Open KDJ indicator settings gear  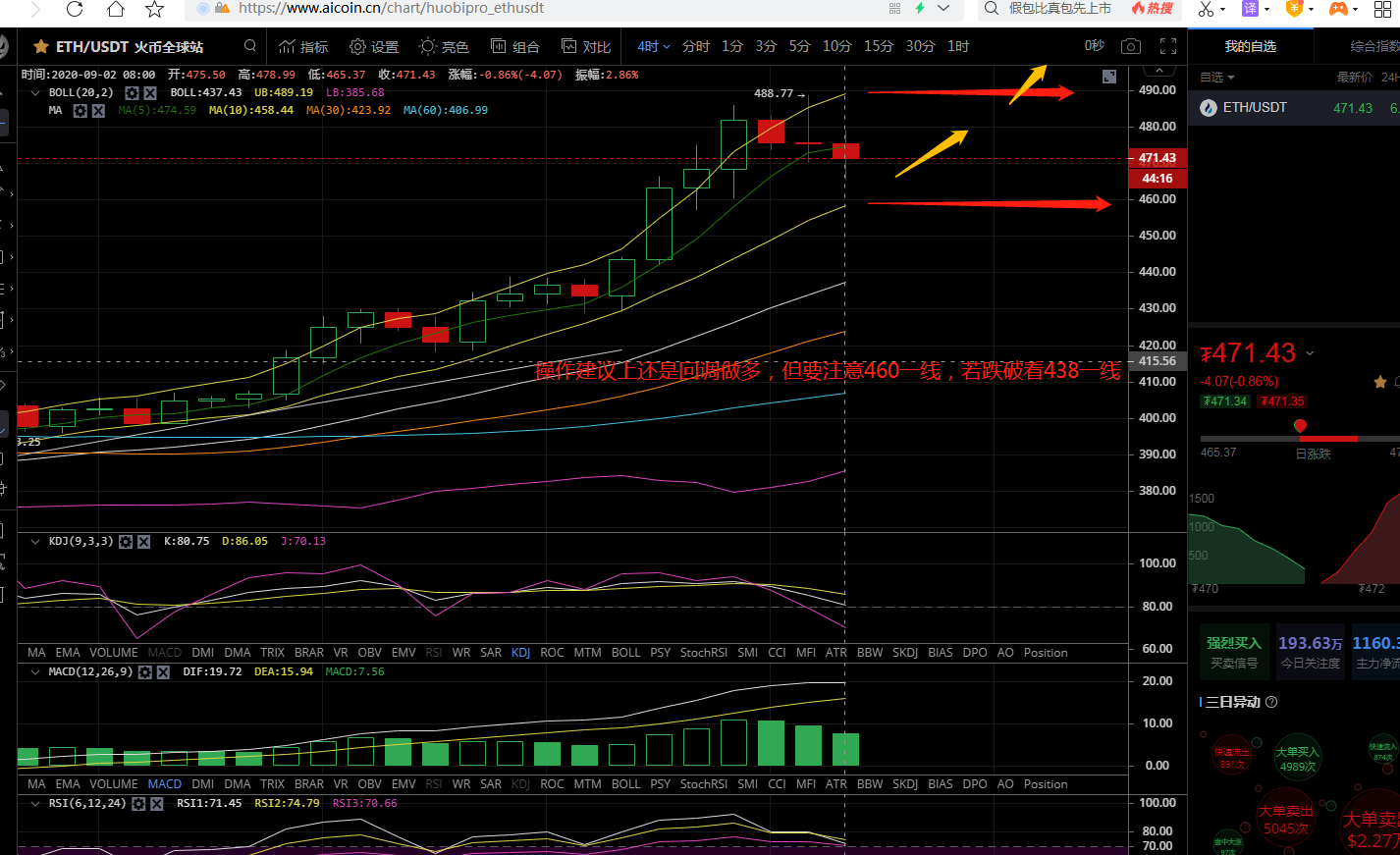tap(126, 542)
